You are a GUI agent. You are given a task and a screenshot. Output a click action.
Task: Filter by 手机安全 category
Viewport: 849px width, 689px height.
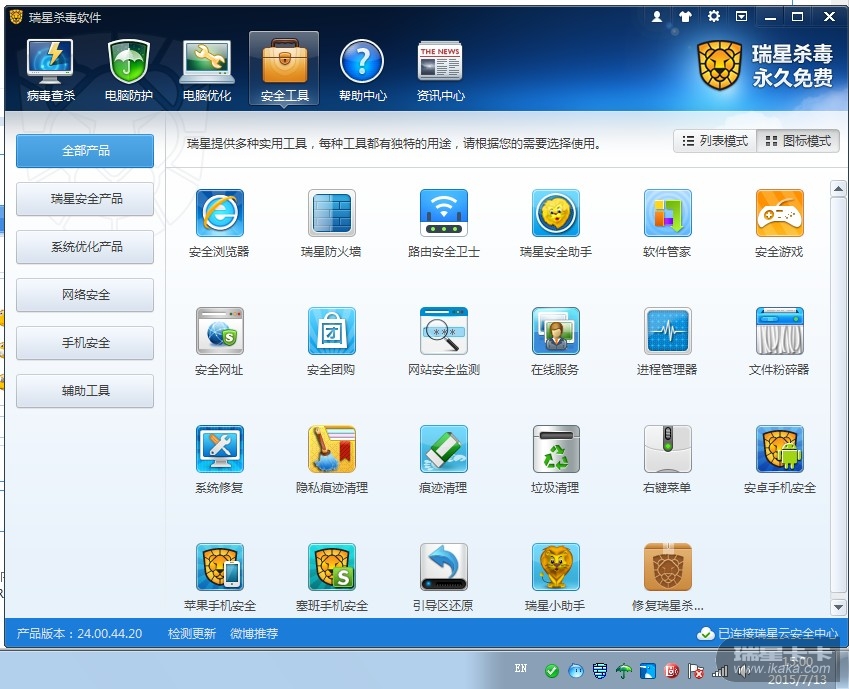coord(85,343)
